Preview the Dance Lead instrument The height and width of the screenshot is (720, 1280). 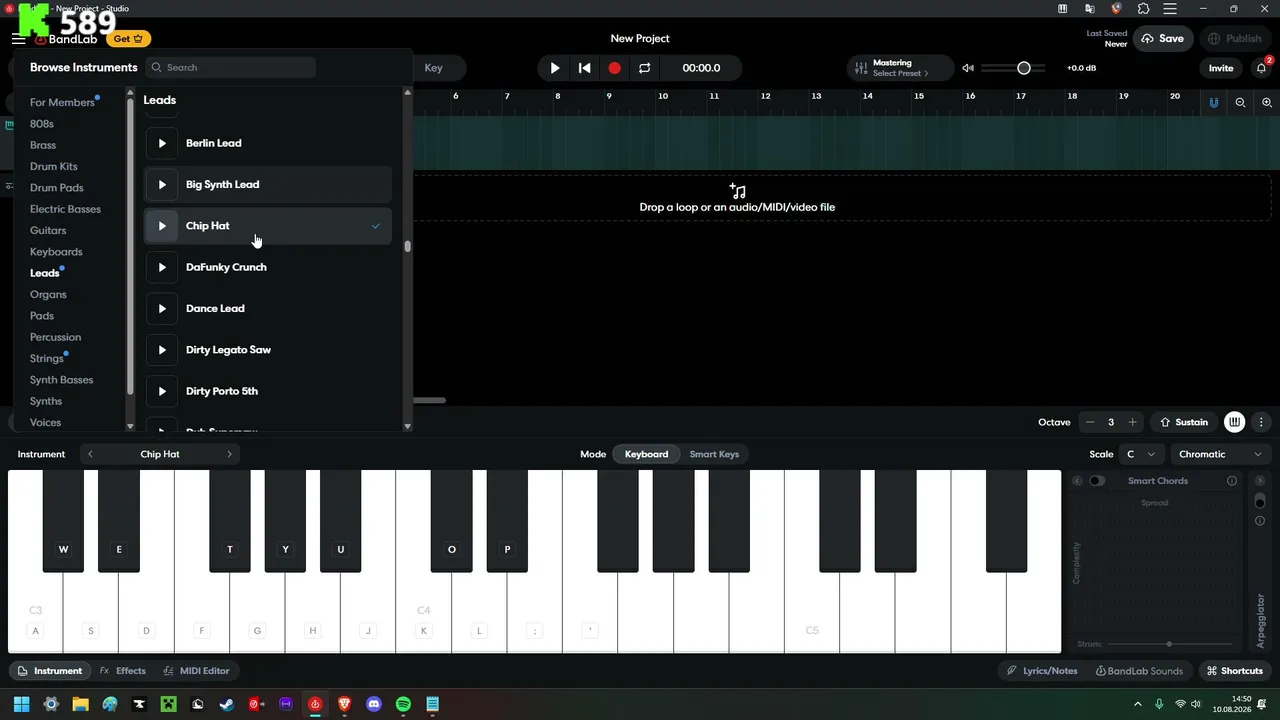[x=162, y=309]
